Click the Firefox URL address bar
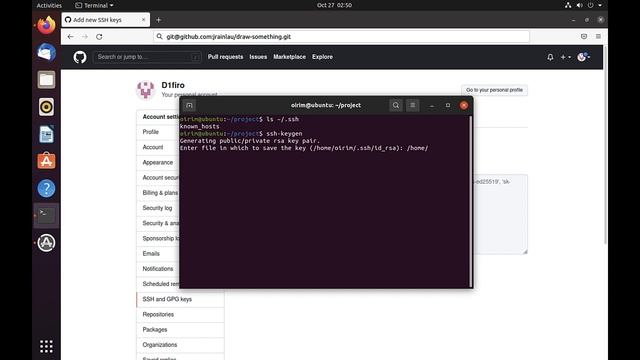 tap(341, 37)
